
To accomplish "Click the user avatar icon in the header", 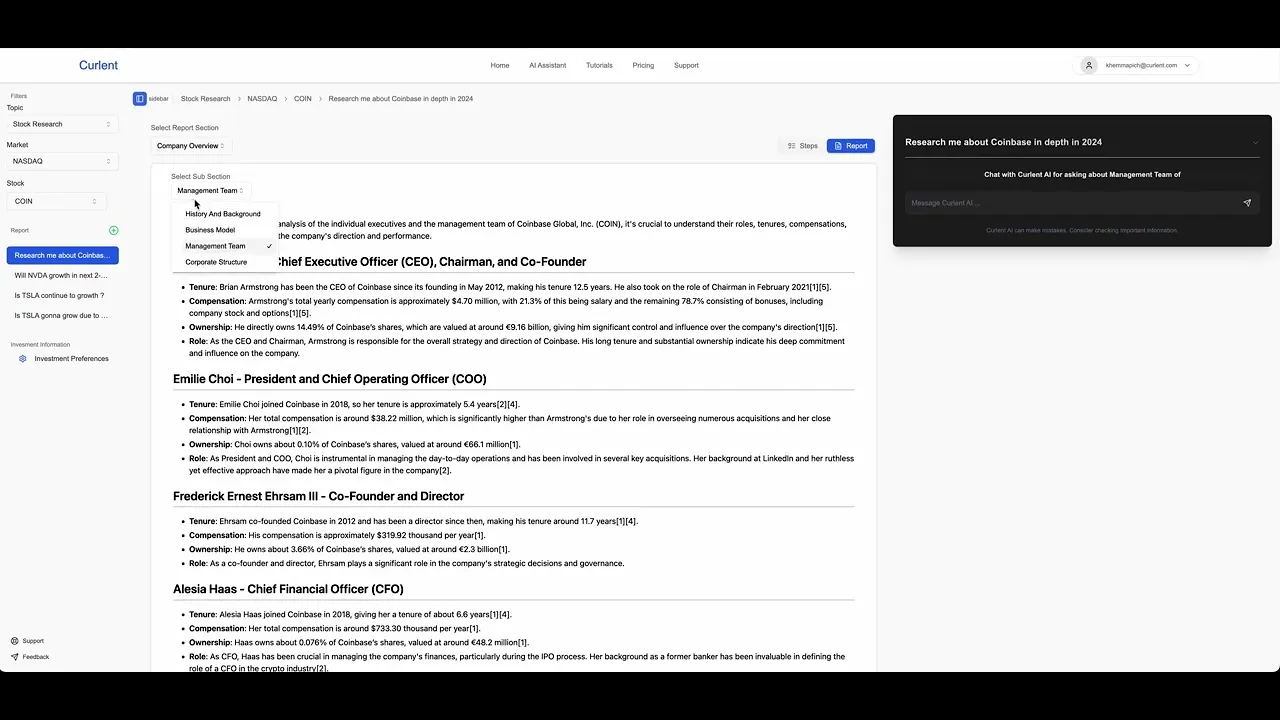I will (x=1088, y=65).
